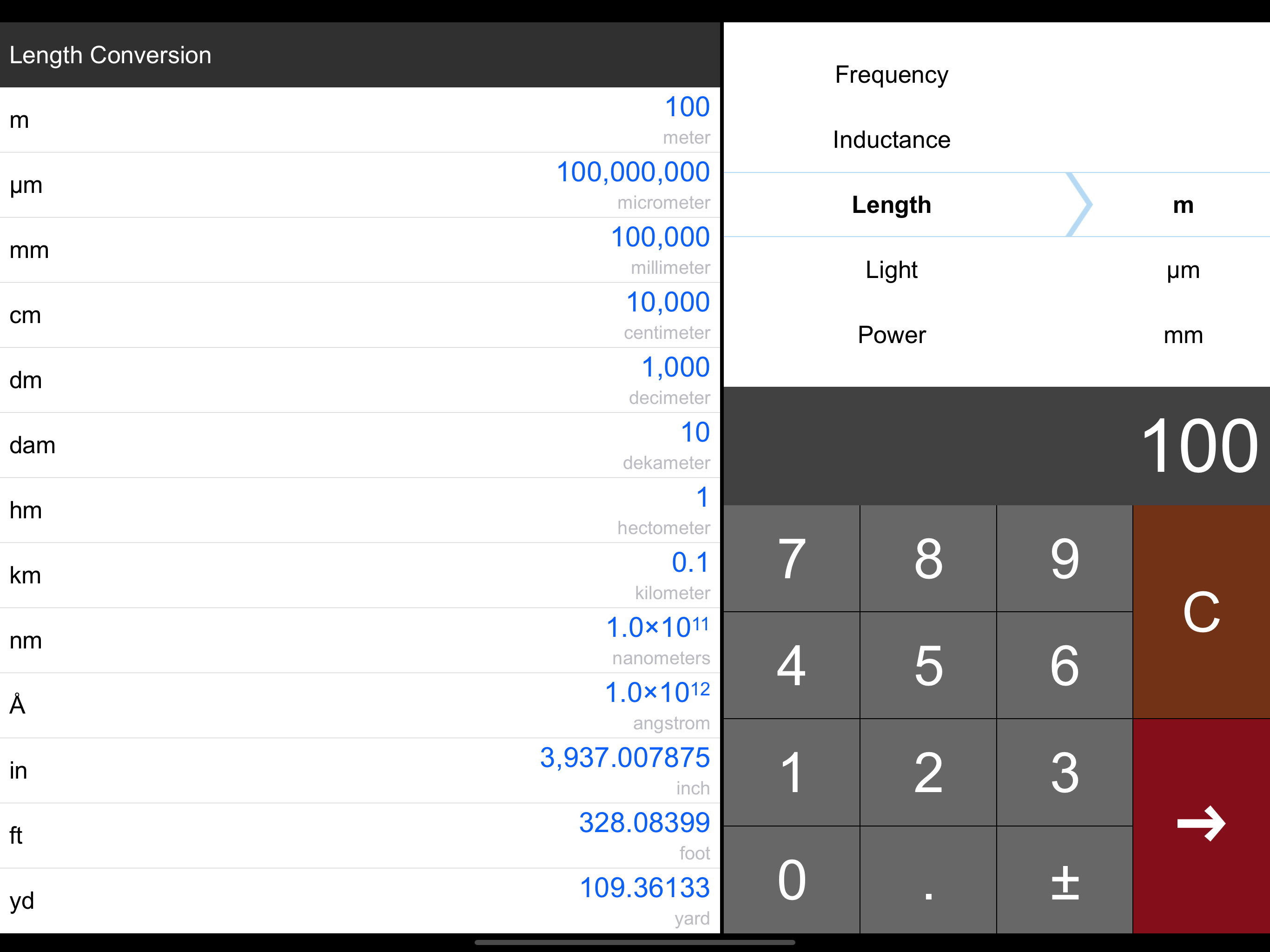
Task: Tap the decimal point key
Action: 928,879
